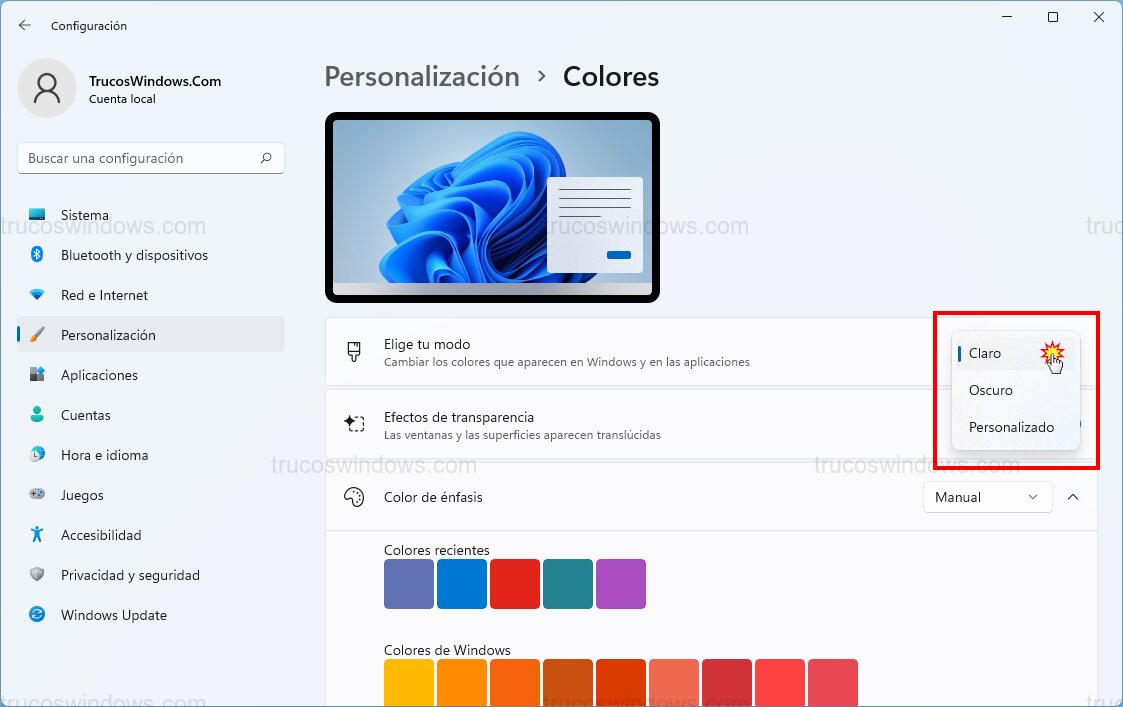Viewport: 1123px width, 707px height.
Task: Select the Oscuro mode option
Action: click(989, 390)
